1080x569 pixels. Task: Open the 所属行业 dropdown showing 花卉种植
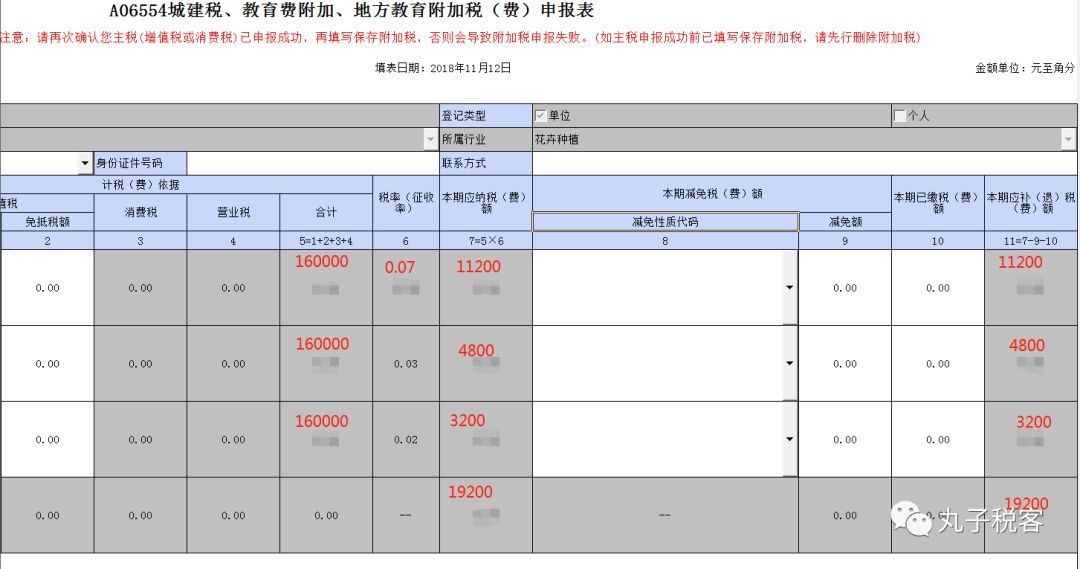point(1068,140)
